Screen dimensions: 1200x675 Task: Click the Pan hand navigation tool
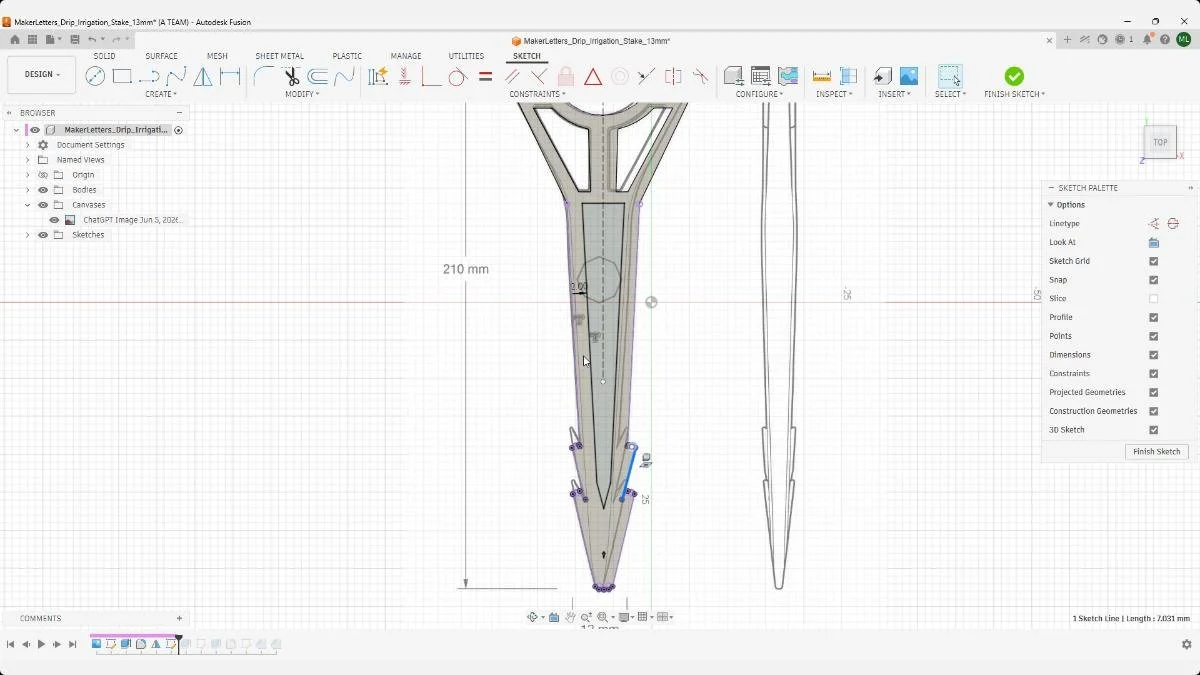point(570,617)
